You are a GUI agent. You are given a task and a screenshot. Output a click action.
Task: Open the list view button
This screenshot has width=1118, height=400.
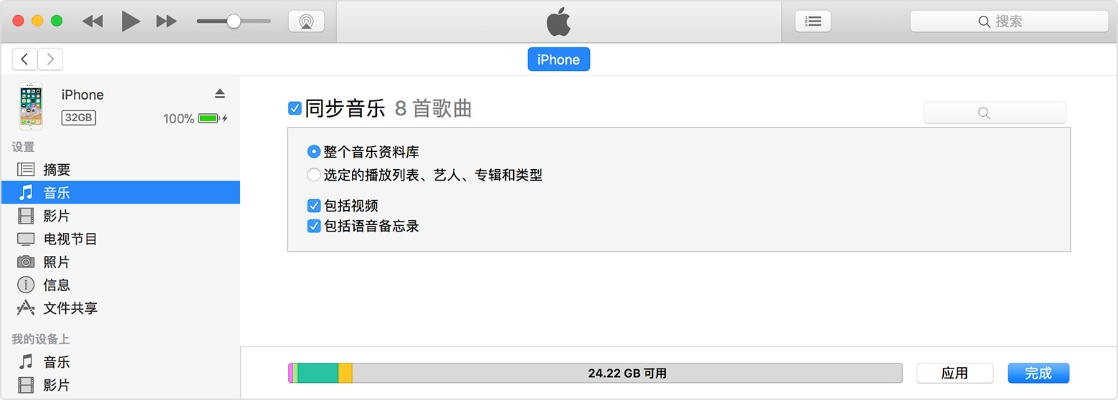[813, 21]
